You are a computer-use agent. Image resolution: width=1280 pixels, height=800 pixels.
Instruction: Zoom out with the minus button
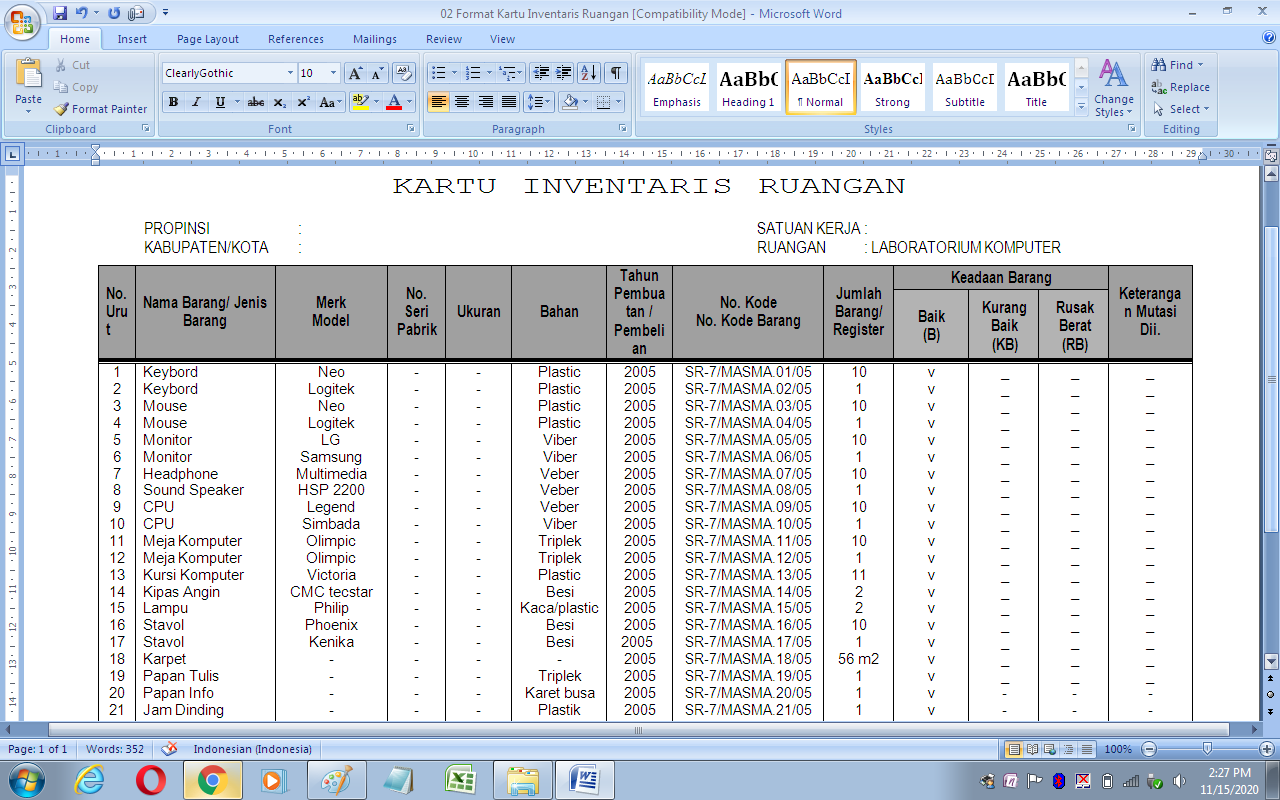(1149, 749)
